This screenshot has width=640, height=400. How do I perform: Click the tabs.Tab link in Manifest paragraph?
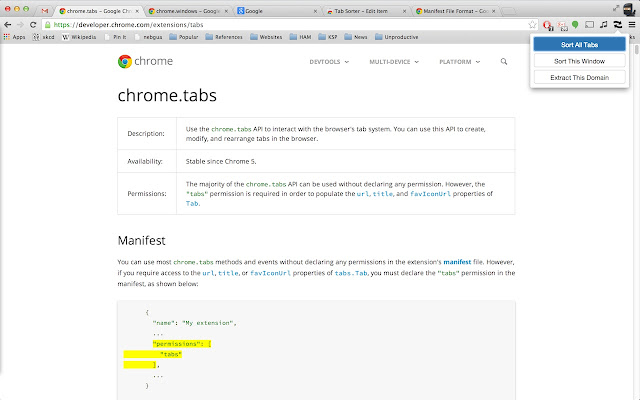[x=351, y=273]
